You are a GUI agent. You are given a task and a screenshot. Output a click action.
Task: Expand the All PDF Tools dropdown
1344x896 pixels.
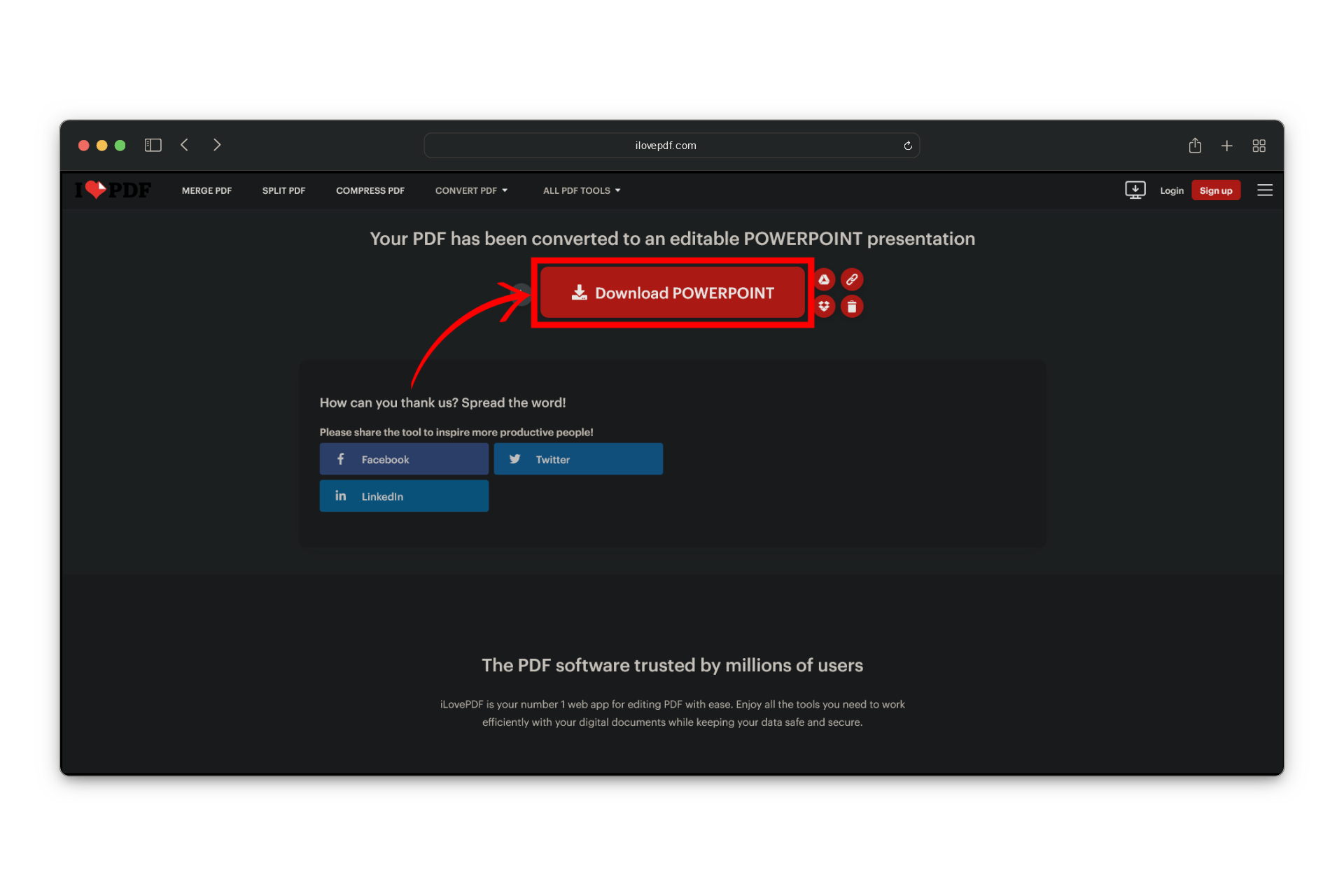(582, 190)
